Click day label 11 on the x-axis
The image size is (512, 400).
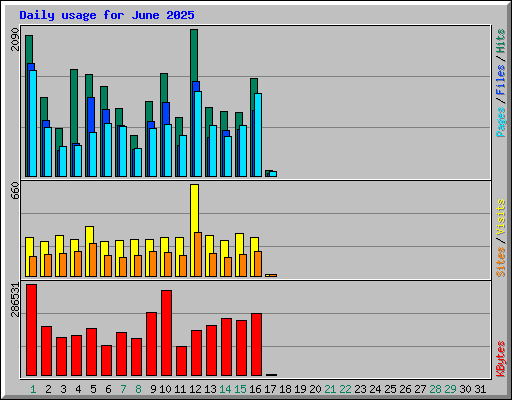pyautogui.click(x=180, y=389)
